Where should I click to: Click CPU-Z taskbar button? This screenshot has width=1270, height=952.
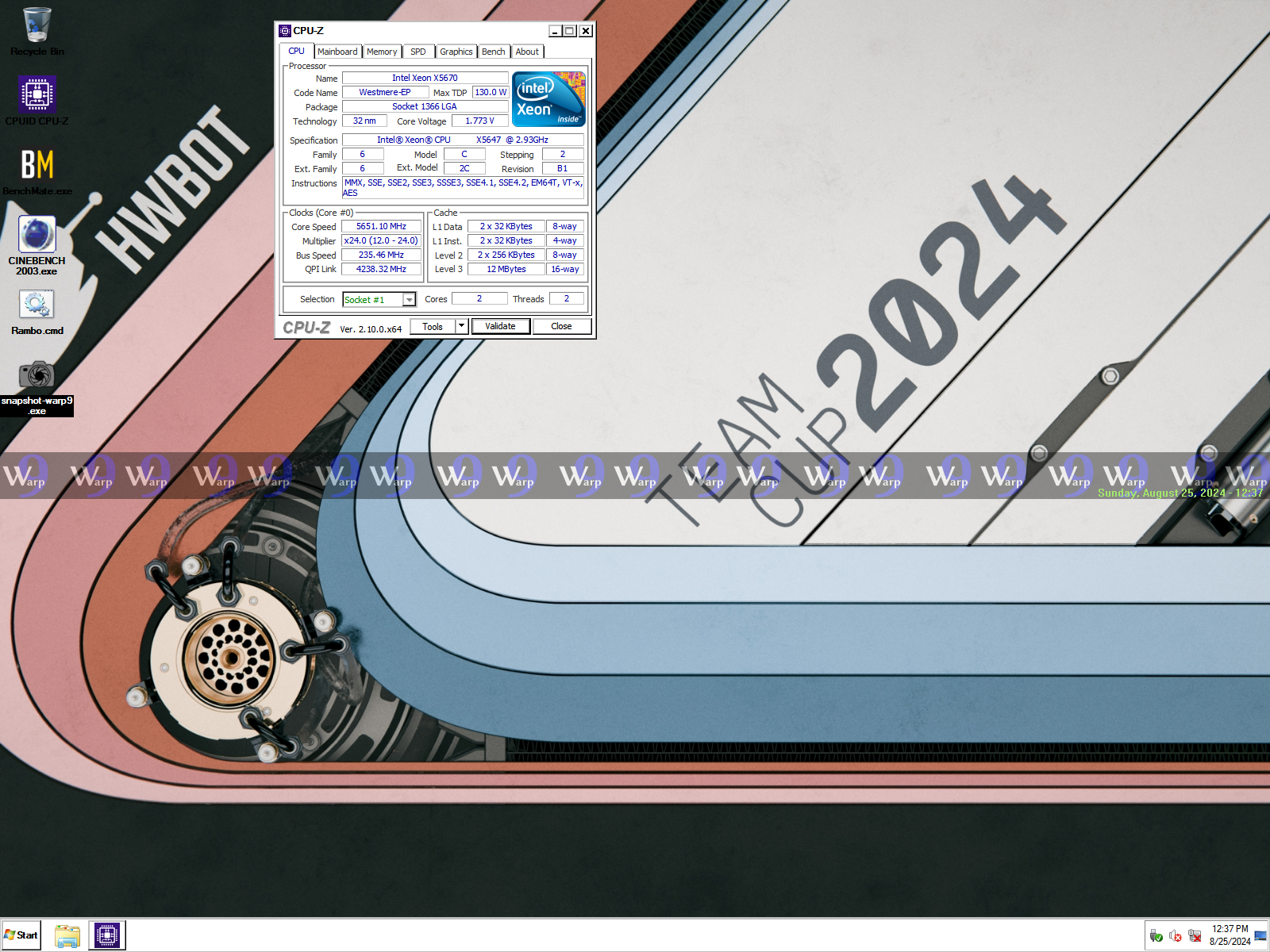pos(107,935)
